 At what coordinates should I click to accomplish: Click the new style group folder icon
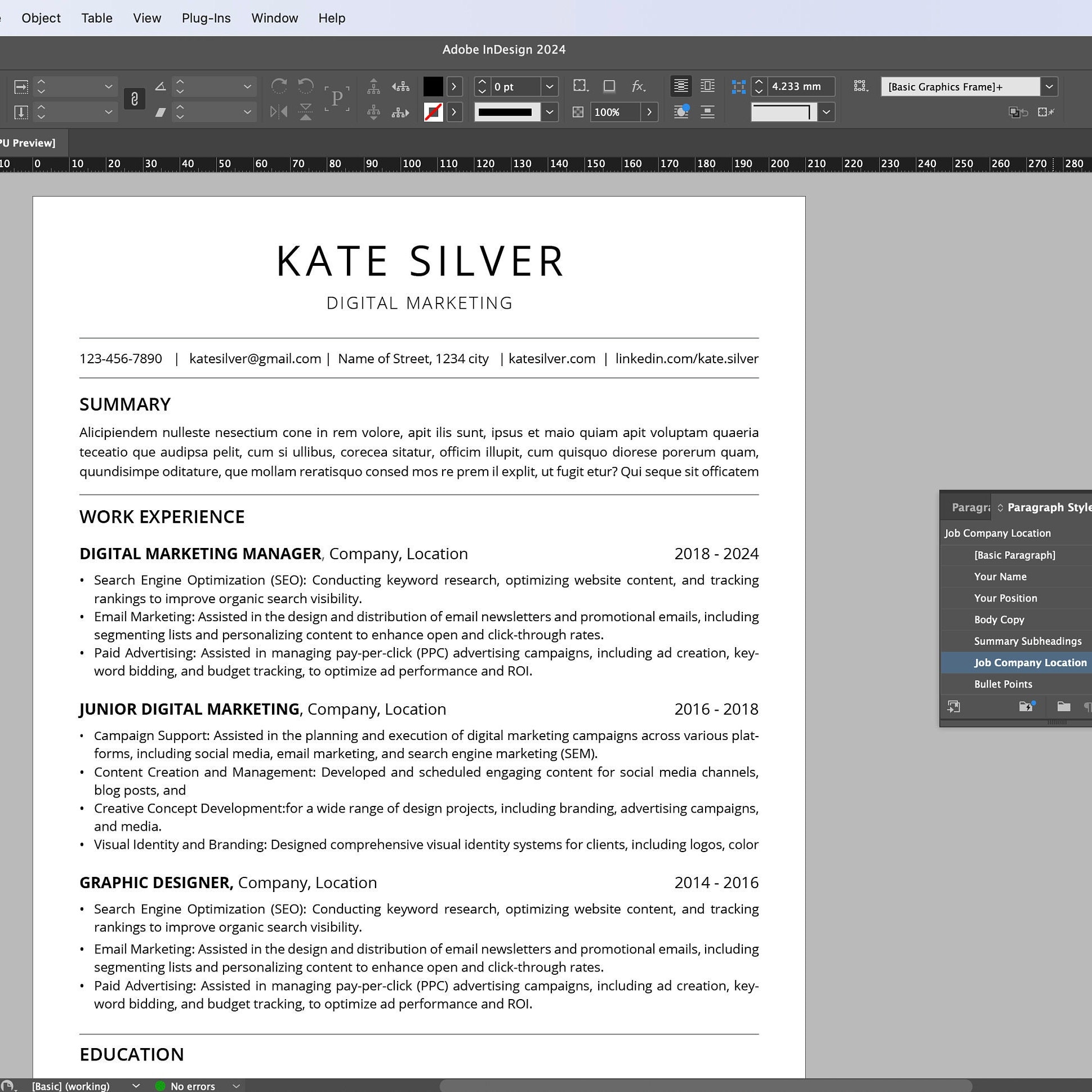tap(1063, 707)
